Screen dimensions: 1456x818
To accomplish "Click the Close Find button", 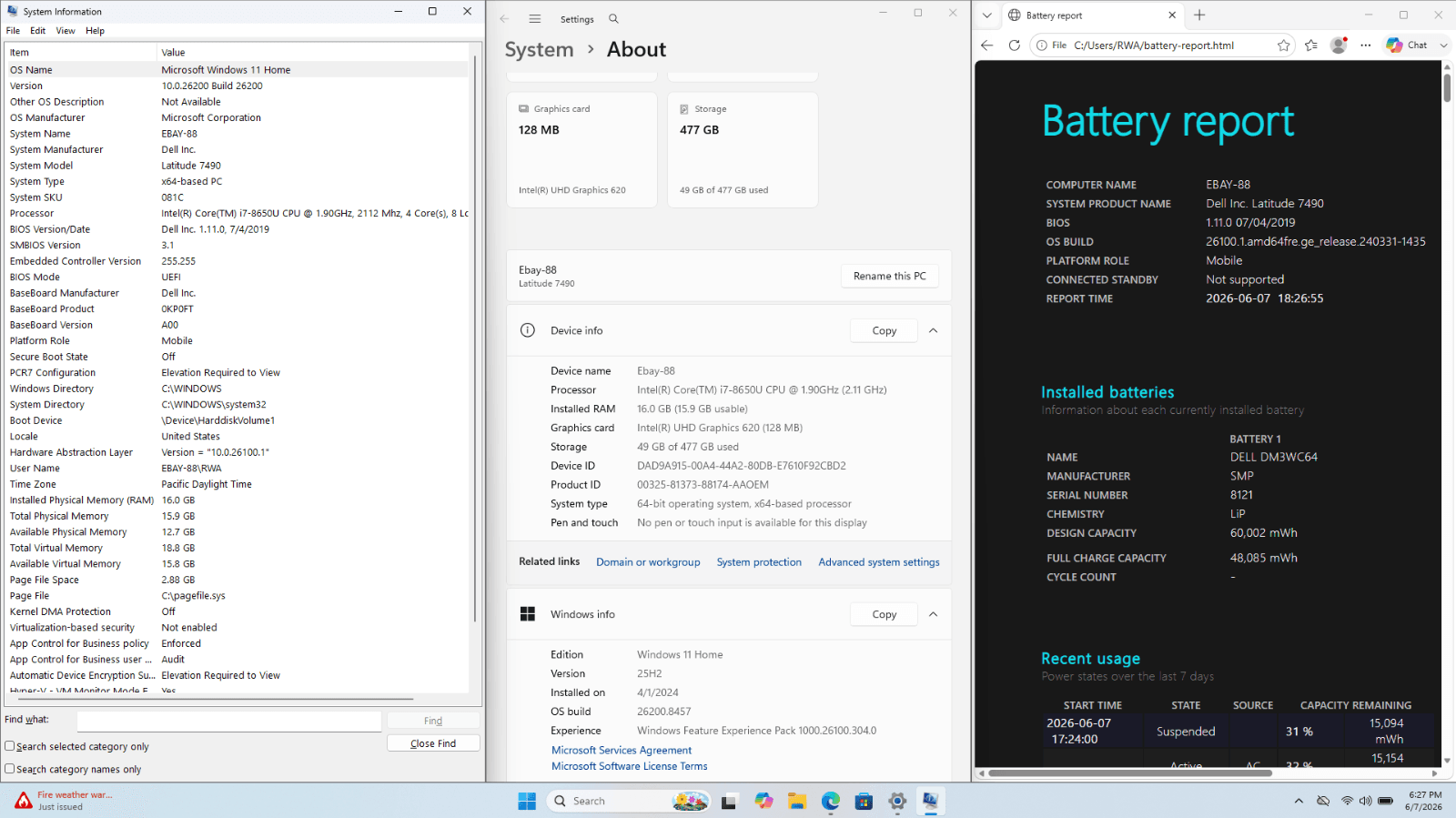I will (x=433, y=743).
